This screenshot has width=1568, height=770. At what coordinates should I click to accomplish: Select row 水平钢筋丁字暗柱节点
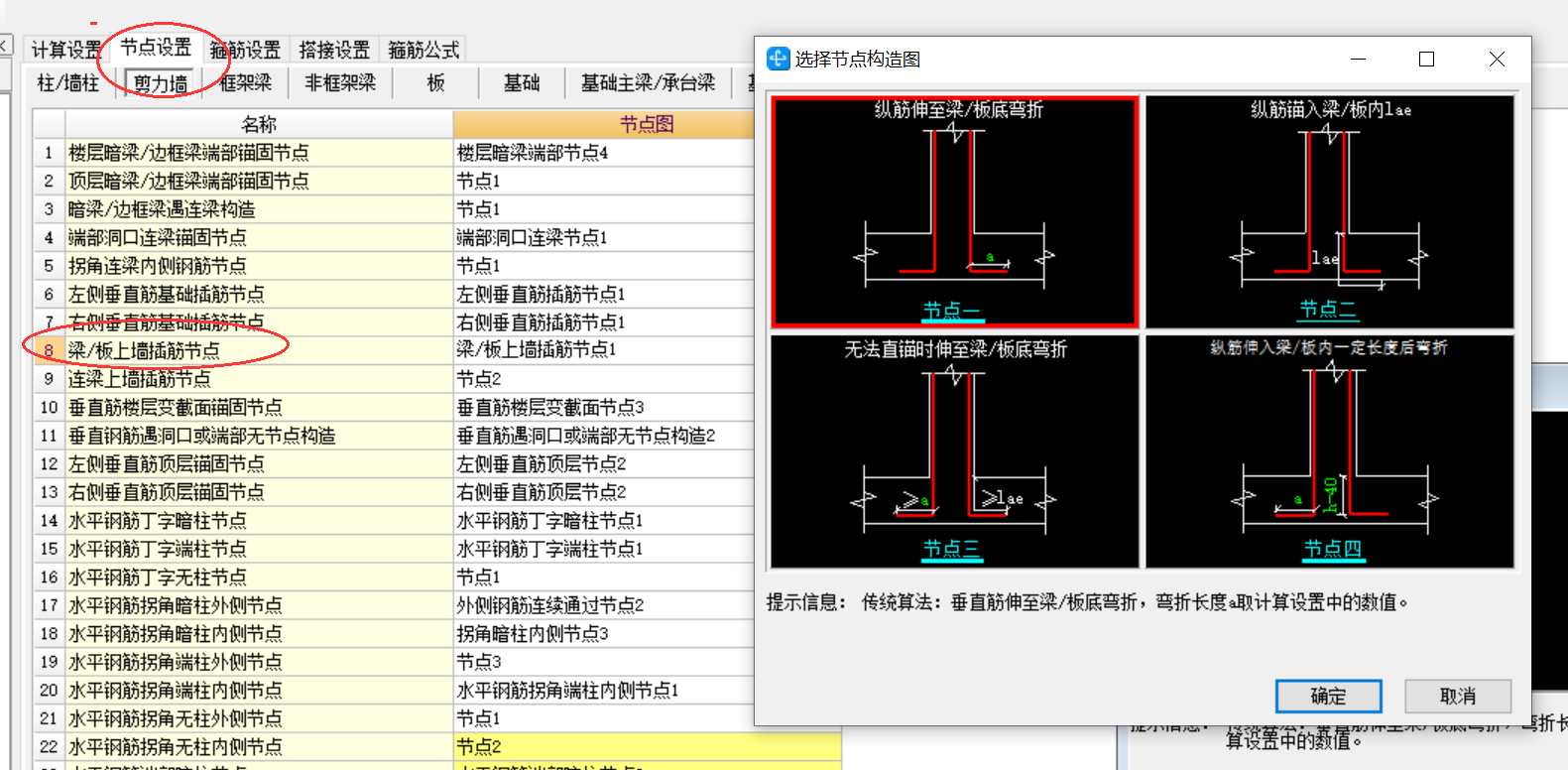click(259, 520)
